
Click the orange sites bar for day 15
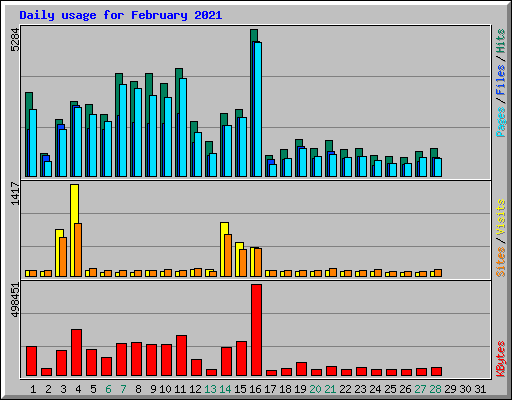[243, 263]
